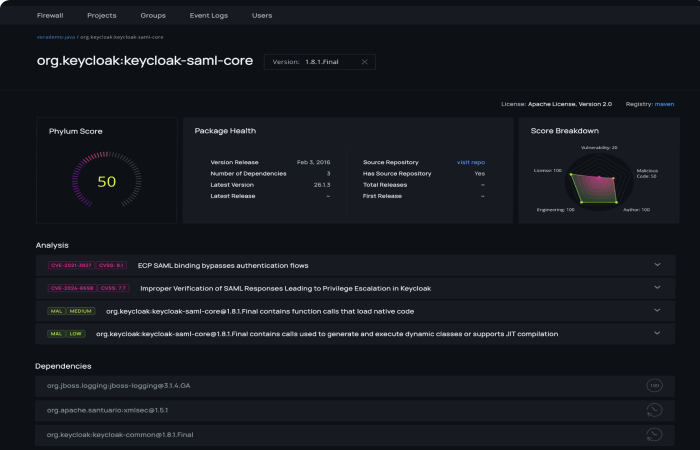Click the Total Releases label

[385, 185]
